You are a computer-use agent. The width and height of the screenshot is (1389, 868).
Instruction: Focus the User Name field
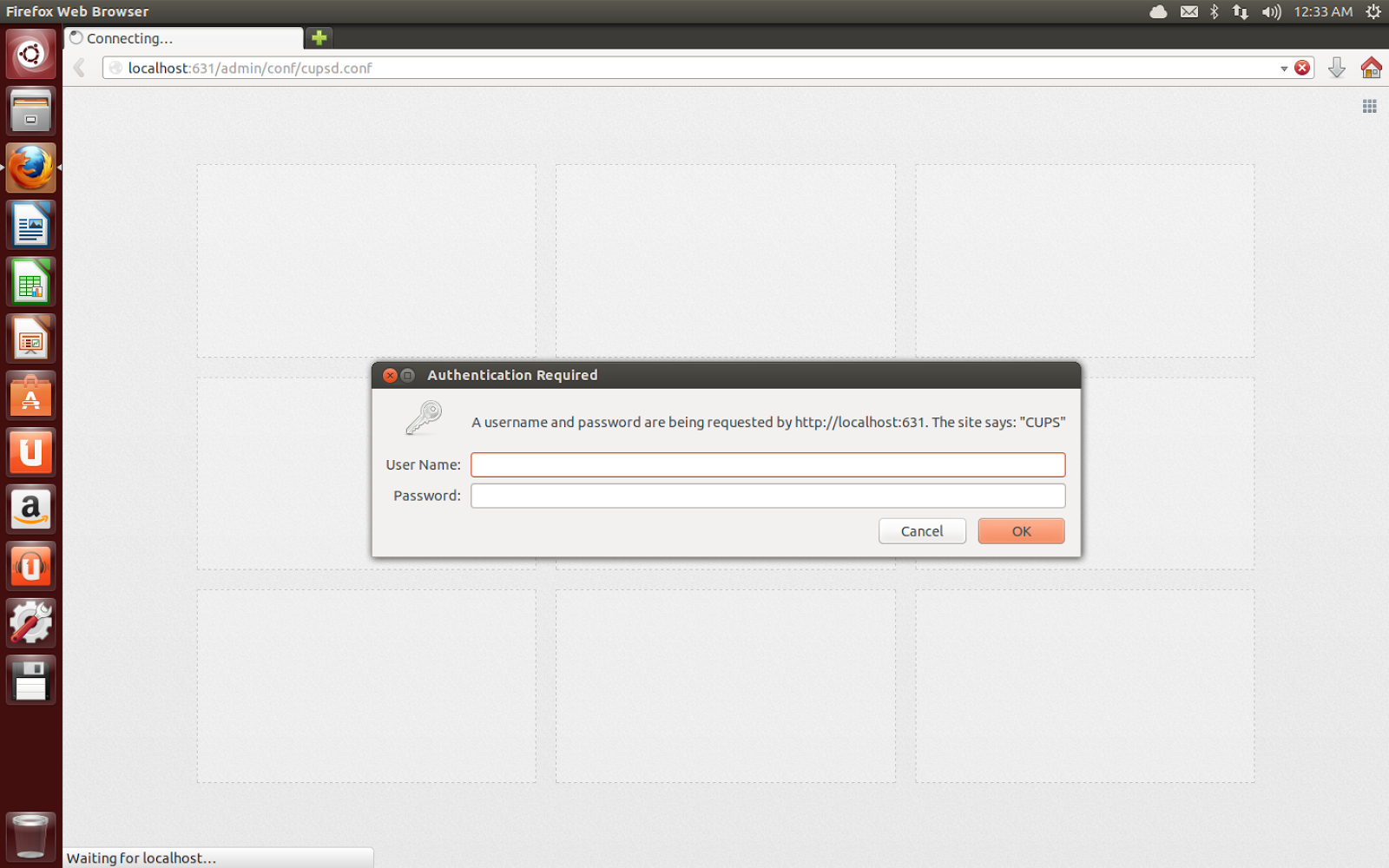click(767, 465)
